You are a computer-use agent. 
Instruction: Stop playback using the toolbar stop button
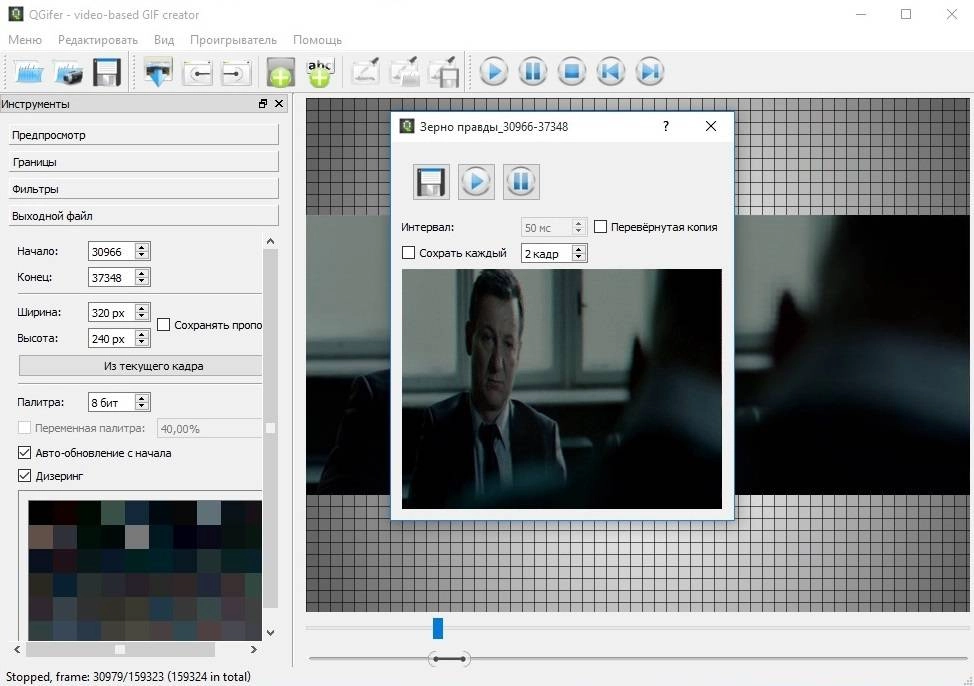click(x=571, y=71)
